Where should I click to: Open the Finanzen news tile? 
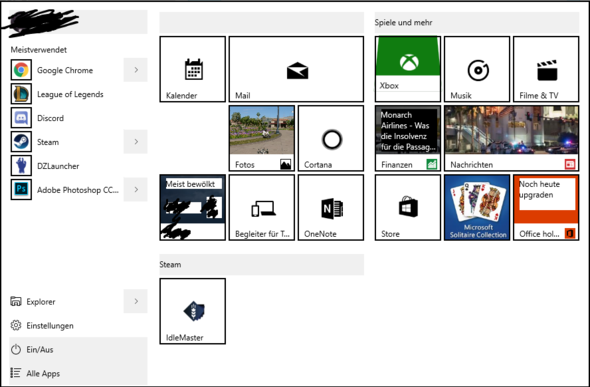tap(408, 138)
